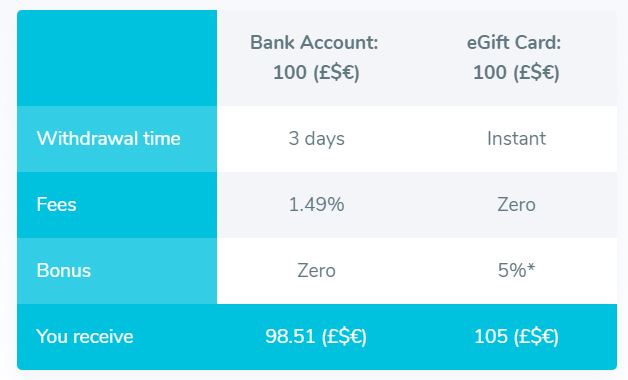Click the empty top-left teal header cell
Viewport: 628px width, 380px height.
(117, 58)
